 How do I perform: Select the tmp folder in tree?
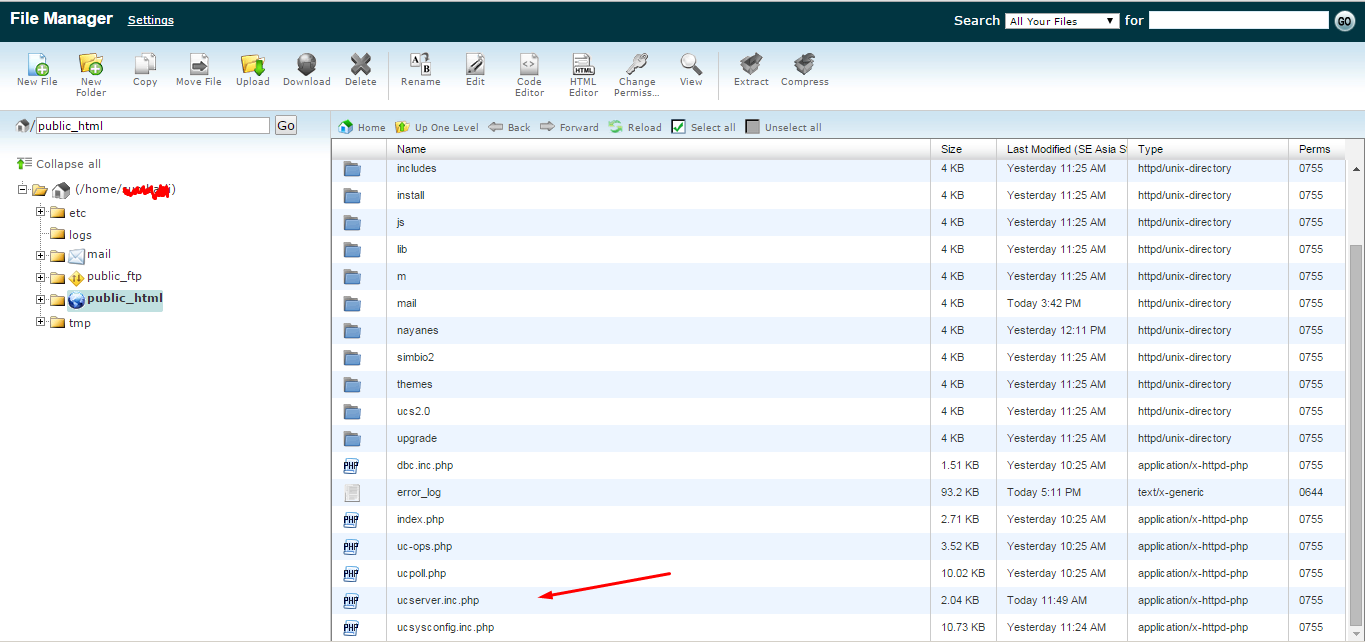point(79,323)
